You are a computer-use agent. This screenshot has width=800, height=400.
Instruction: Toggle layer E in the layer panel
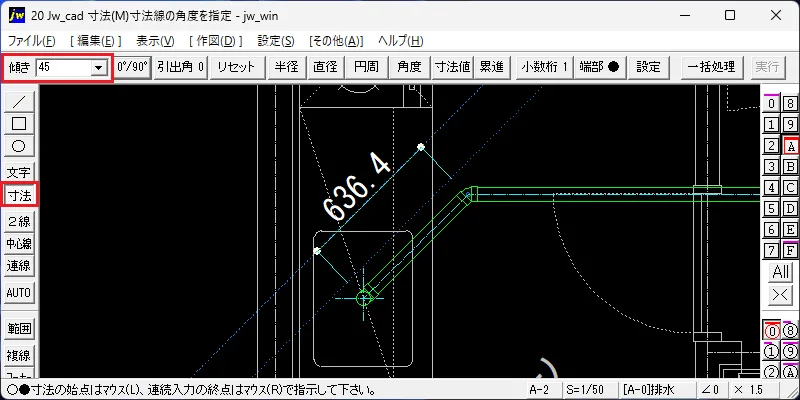[x=790, y=230]
